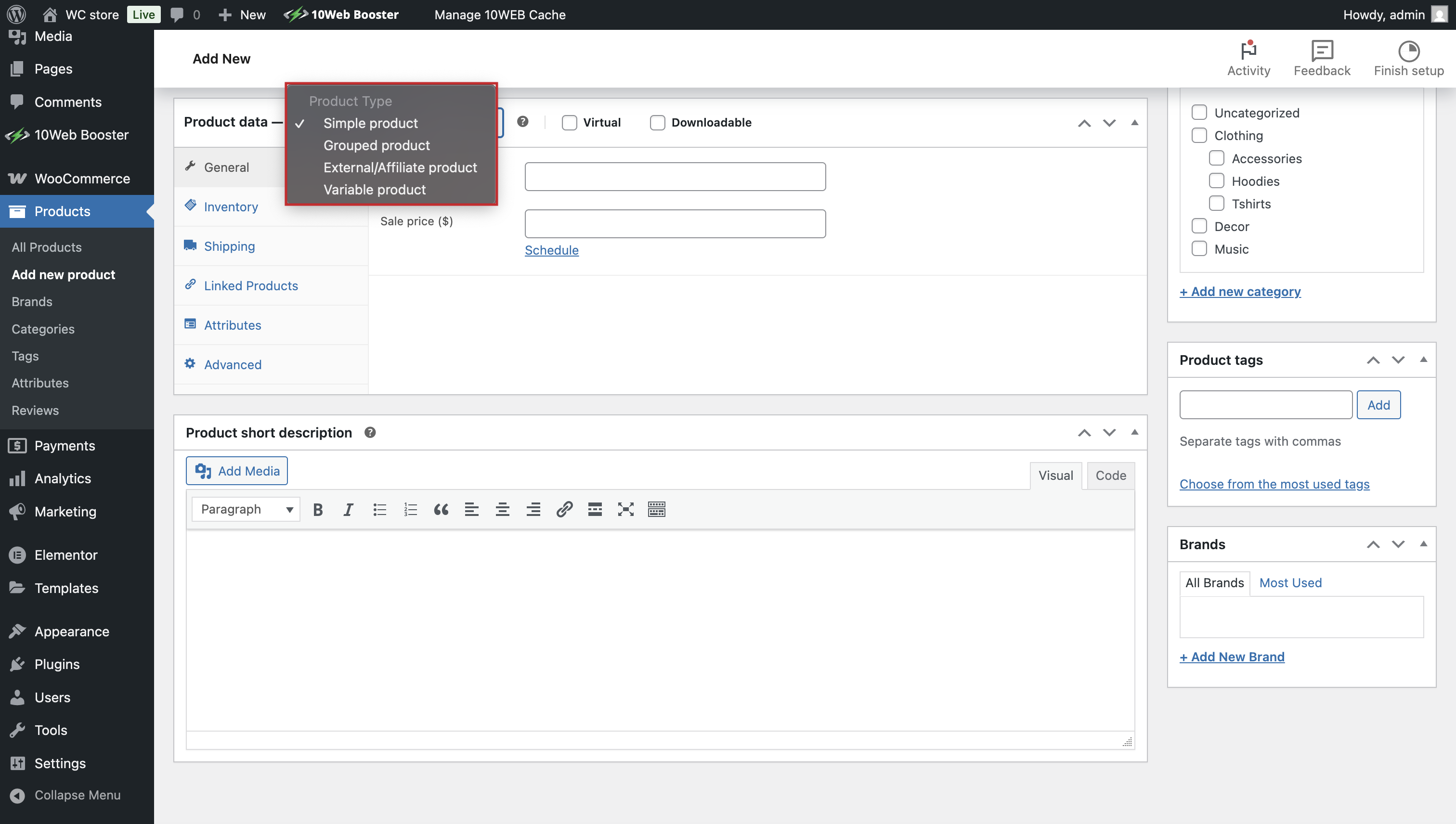1456x824 pixels.
Task: Click the Insert Read More tag icon
Action: (595, 509)
